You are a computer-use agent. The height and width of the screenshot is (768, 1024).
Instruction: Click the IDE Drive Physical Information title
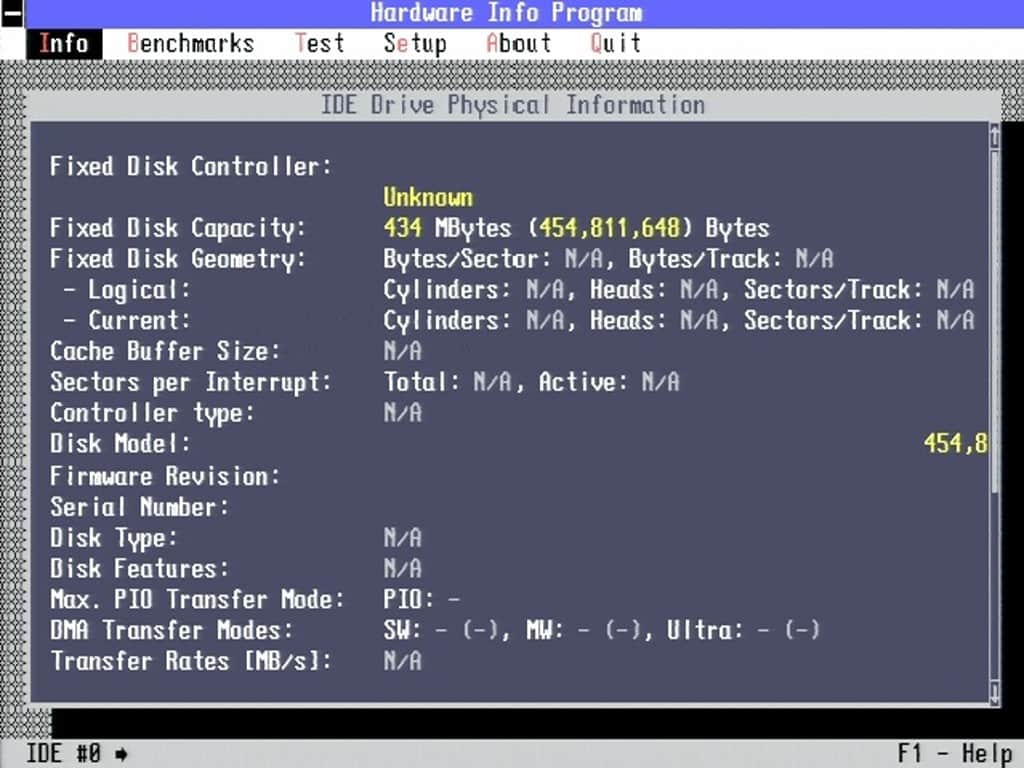[513, 105]
